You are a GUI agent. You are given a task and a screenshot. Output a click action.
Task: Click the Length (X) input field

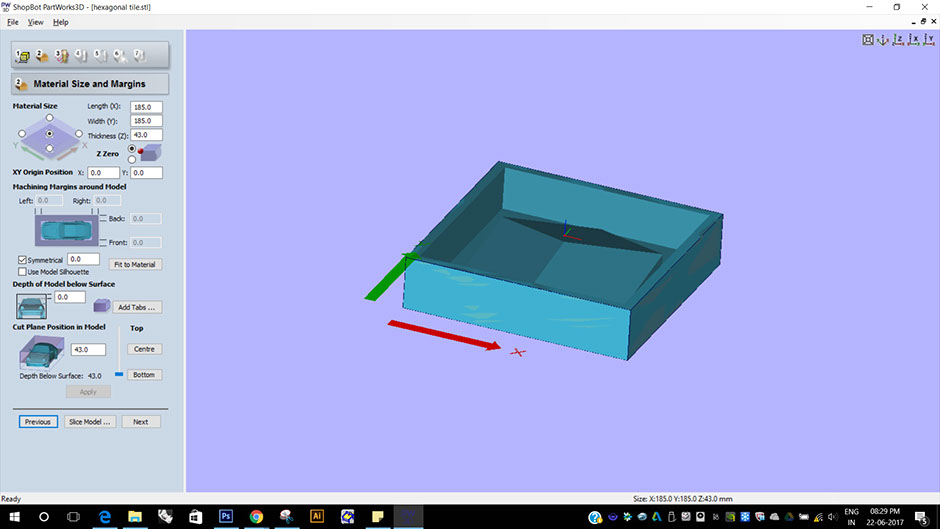tap(146, 107)
